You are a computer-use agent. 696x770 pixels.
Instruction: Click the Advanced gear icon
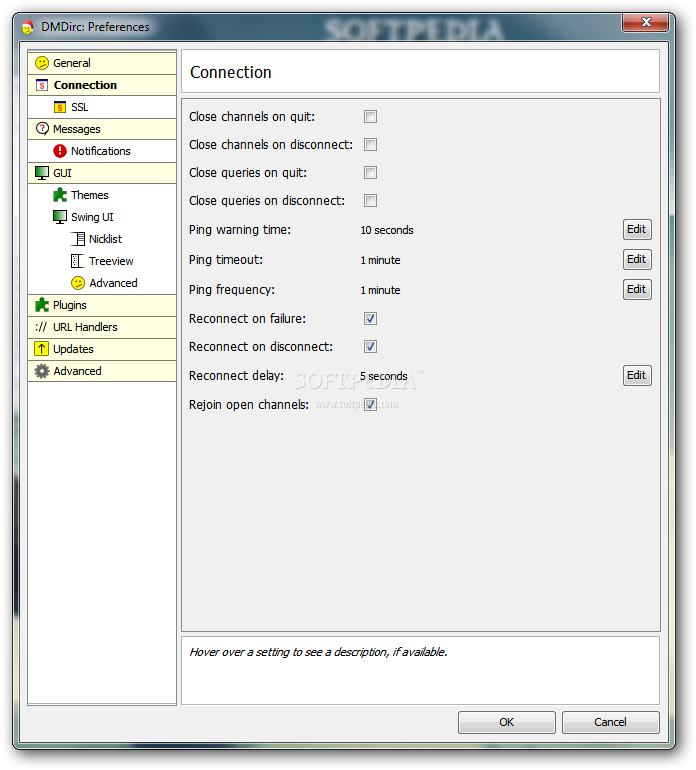tap(42, 371)
